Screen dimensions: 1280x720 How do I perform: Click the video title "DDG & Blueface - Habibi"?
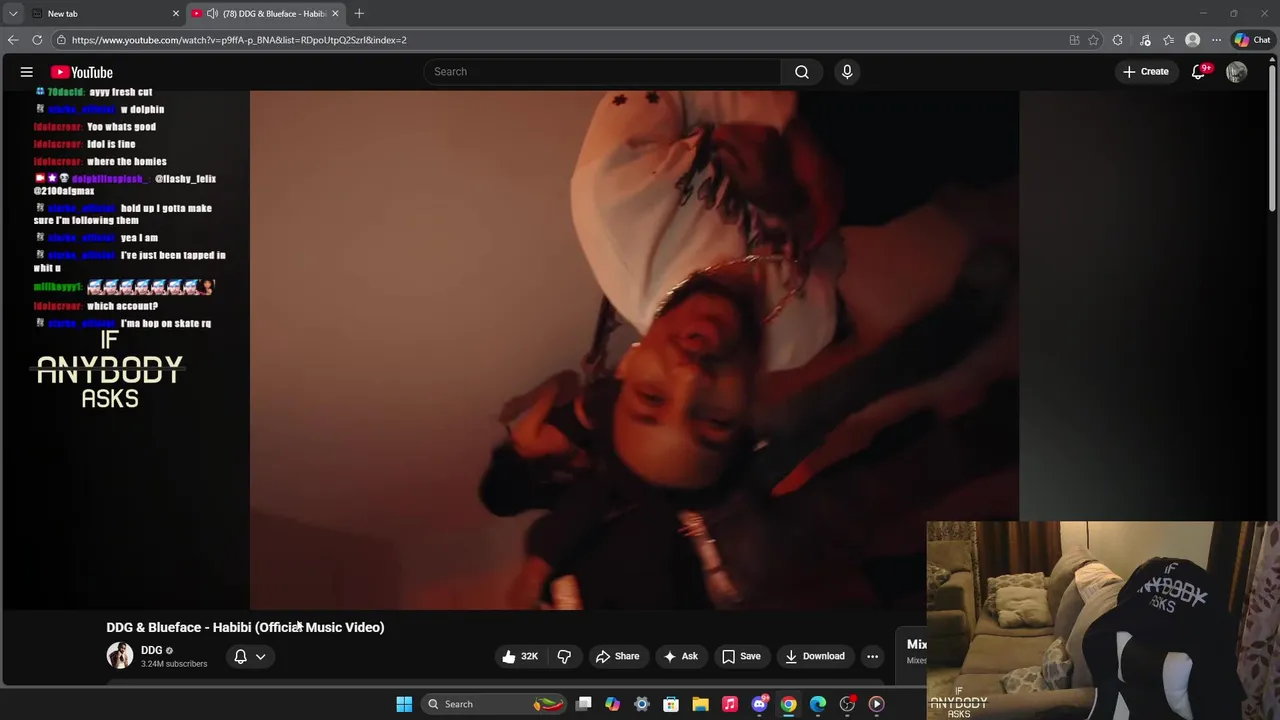178,627
